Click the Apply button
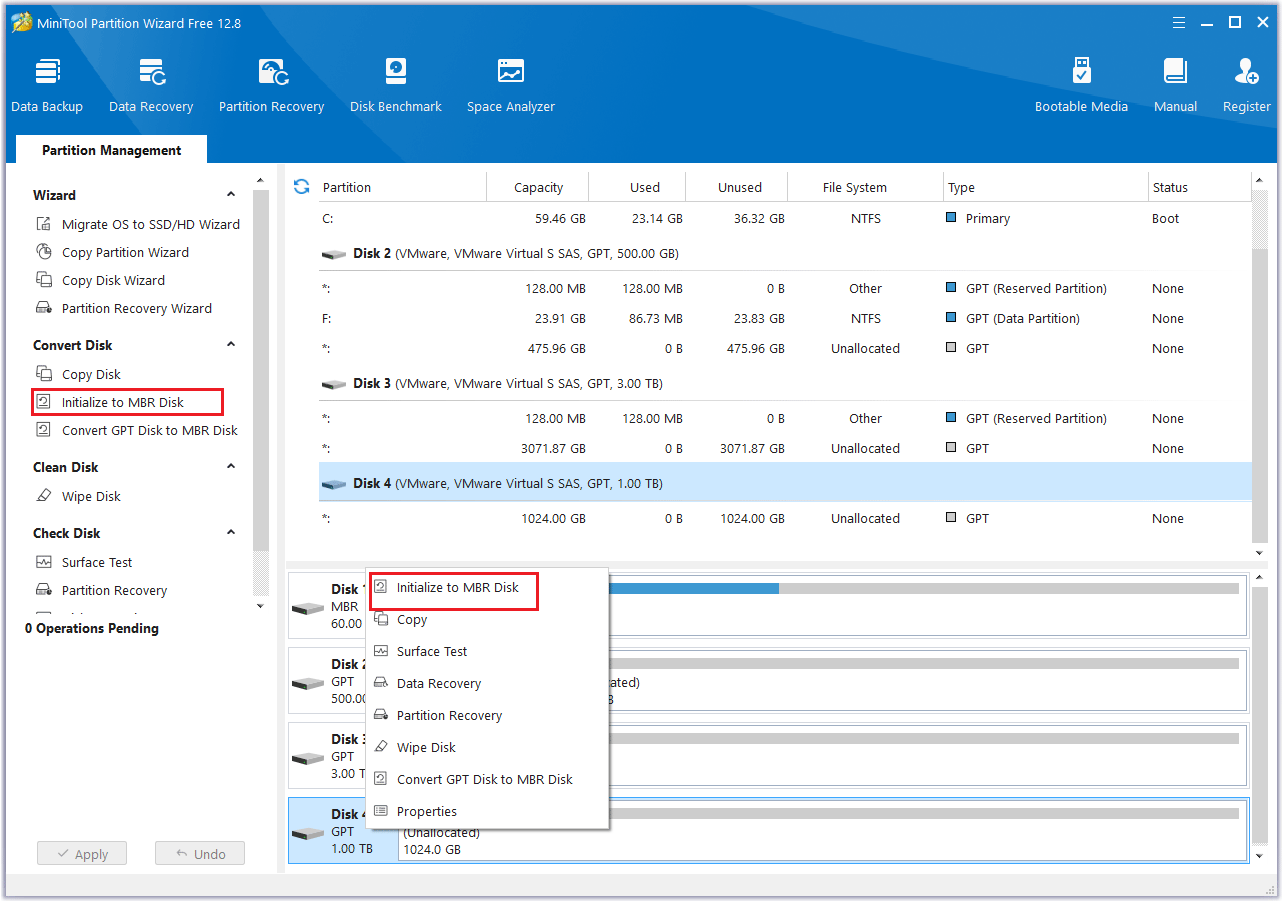Viewport: 1284px width, 902px height. pyautogui.click(x=82, y=854)
